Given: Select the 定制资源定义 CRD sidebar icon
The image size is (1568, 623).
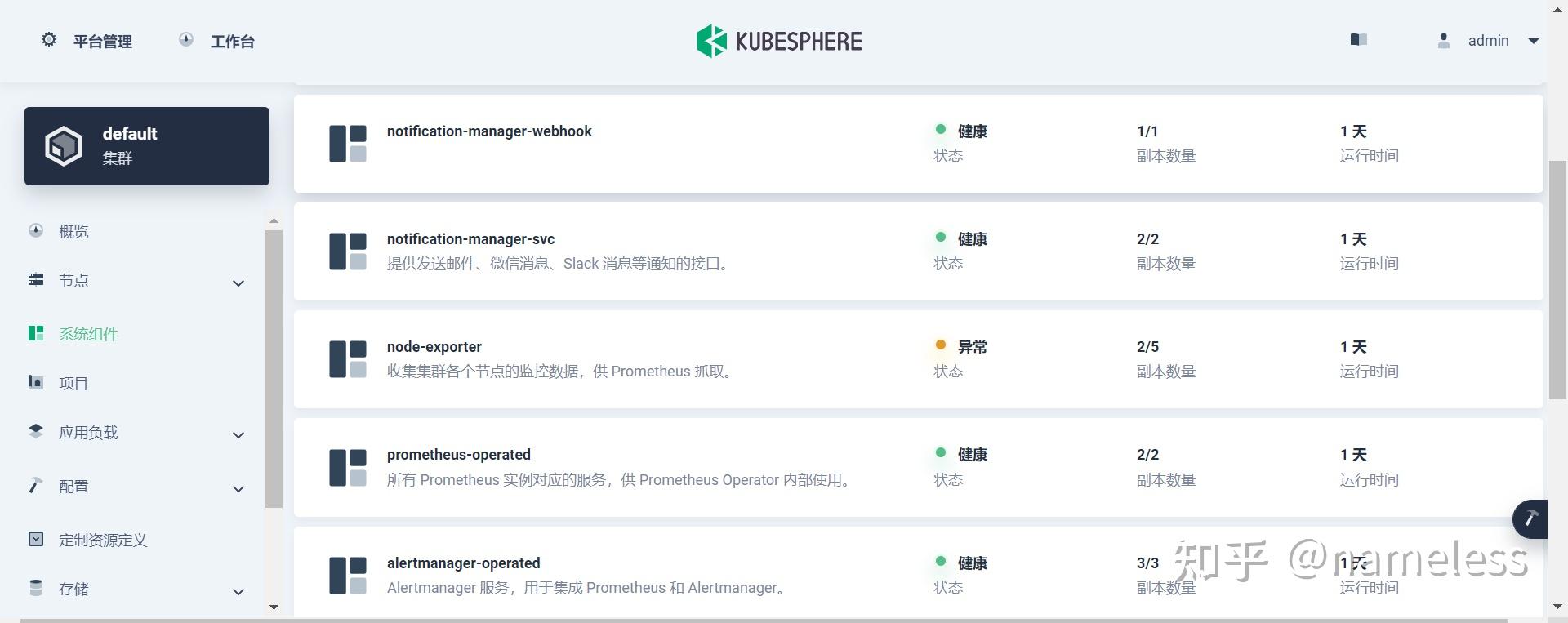Looking at the screenshot, I should click(x=35, y=539).
